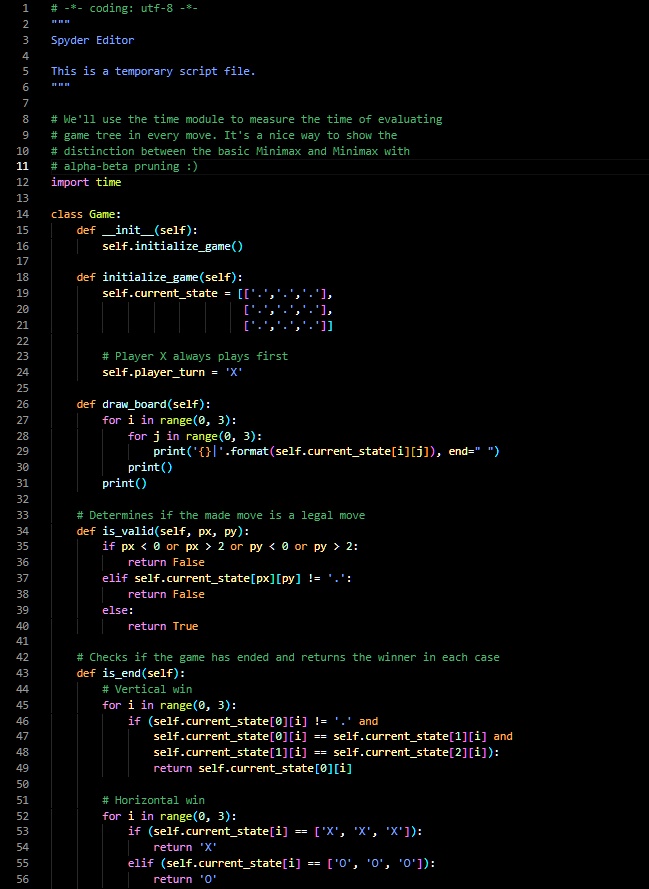Click the 'self.initialize_game()' call
Image resolution: width=649 pixels, height=889 pixels.
point(172,246)
